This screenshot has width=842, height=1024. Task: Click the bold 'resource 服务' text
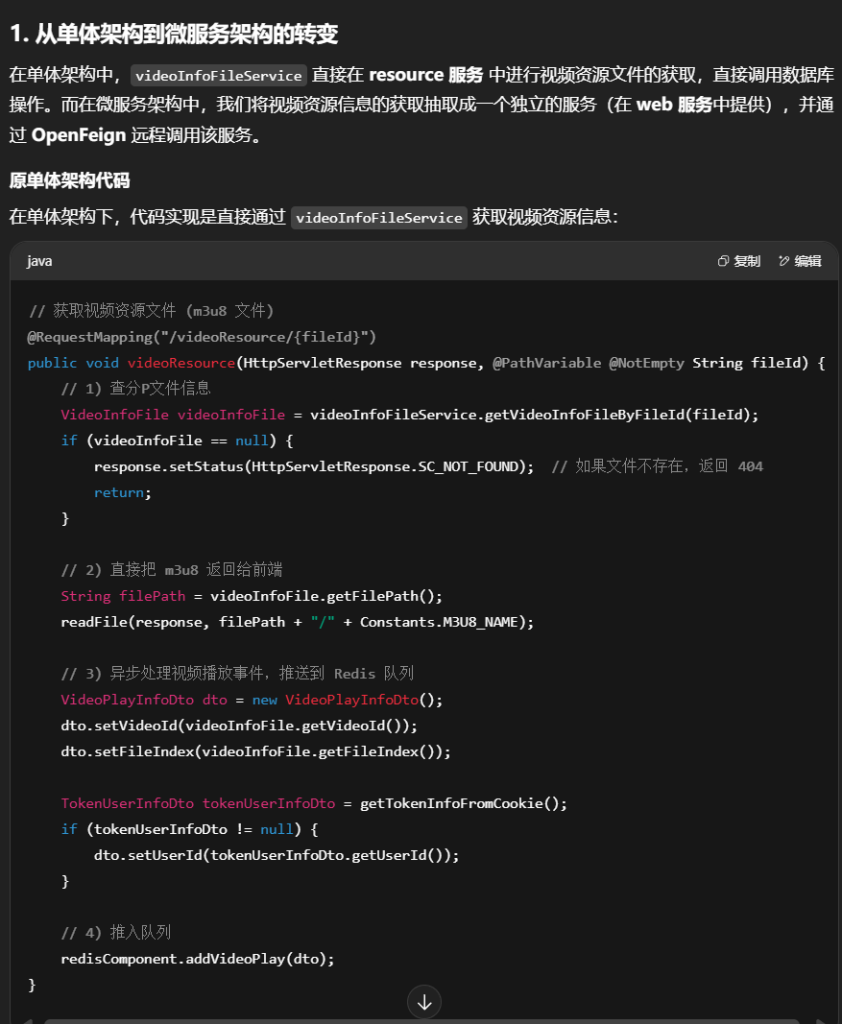tap(426, 75)
